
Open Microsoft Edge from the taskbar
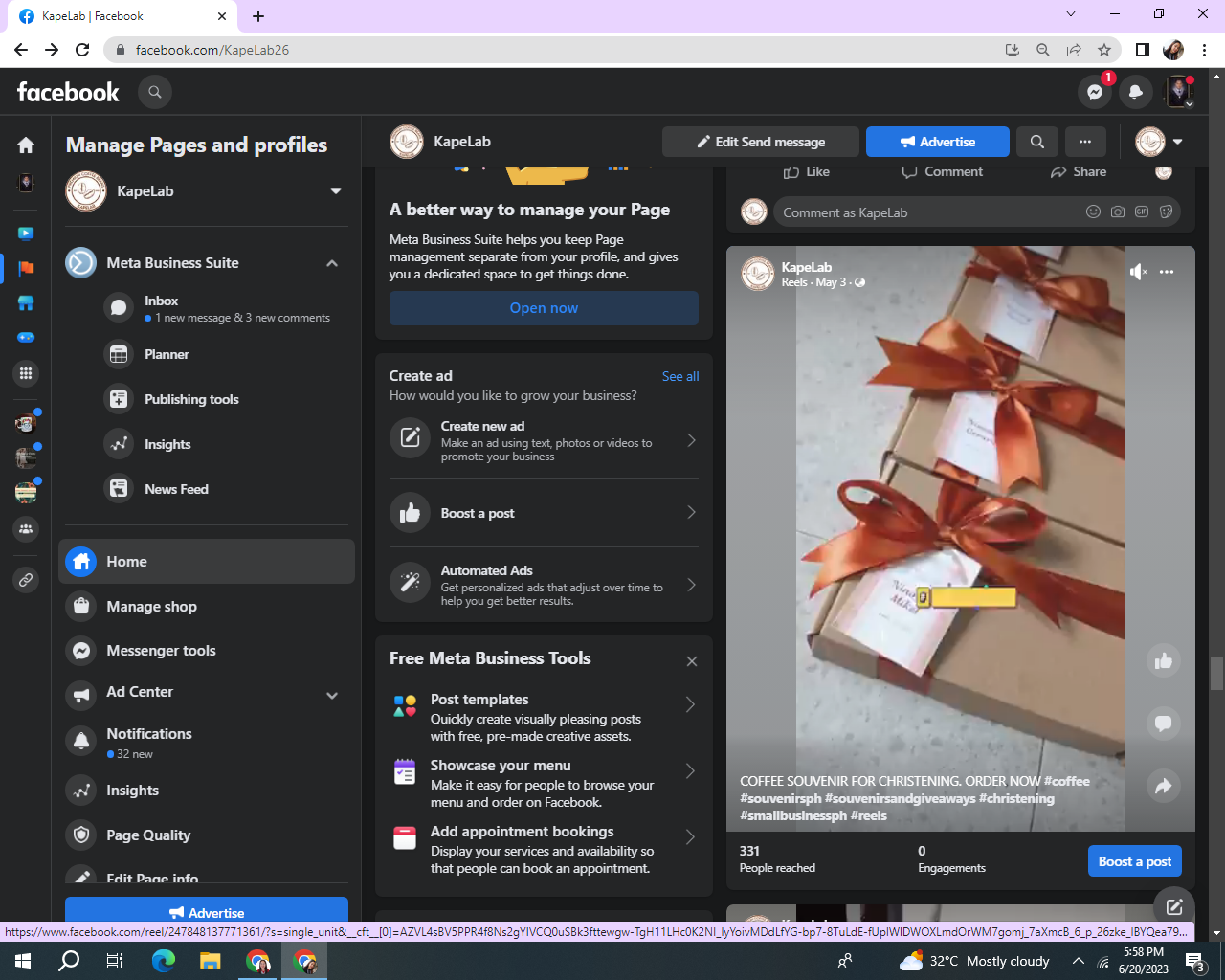pos(164,961)
